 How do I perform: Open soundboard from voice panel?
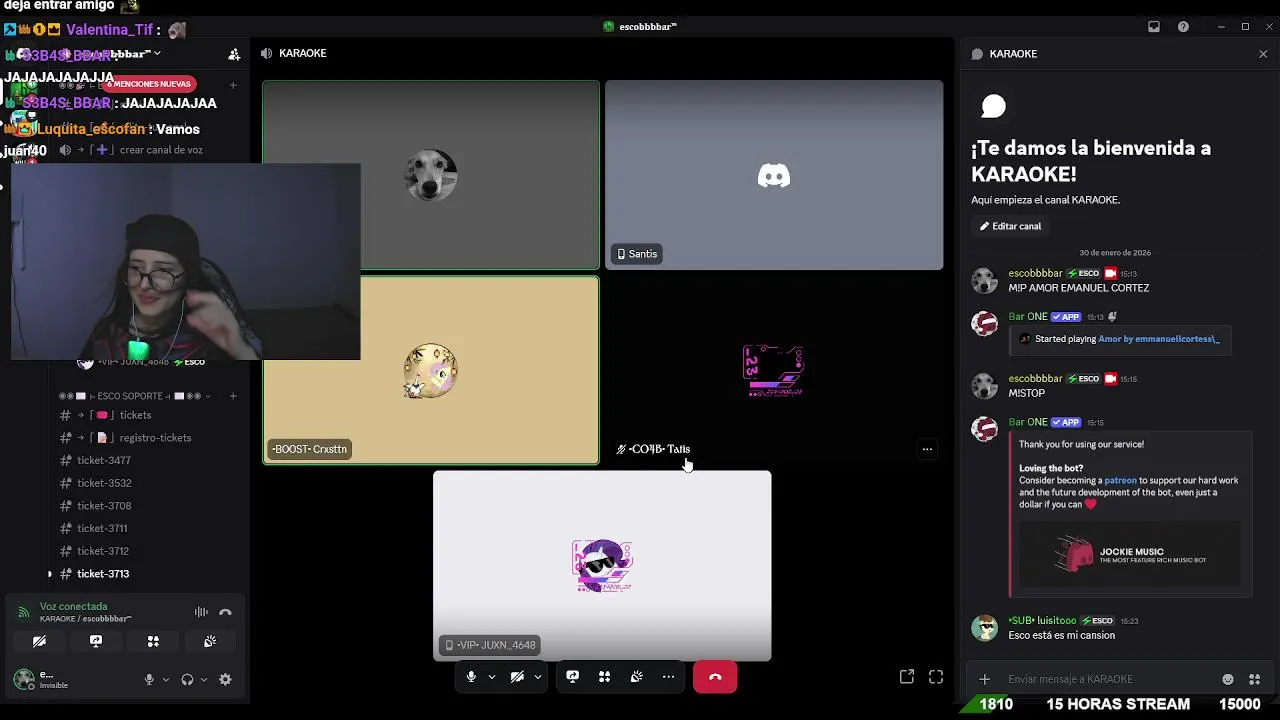click(x=210, y=641)
